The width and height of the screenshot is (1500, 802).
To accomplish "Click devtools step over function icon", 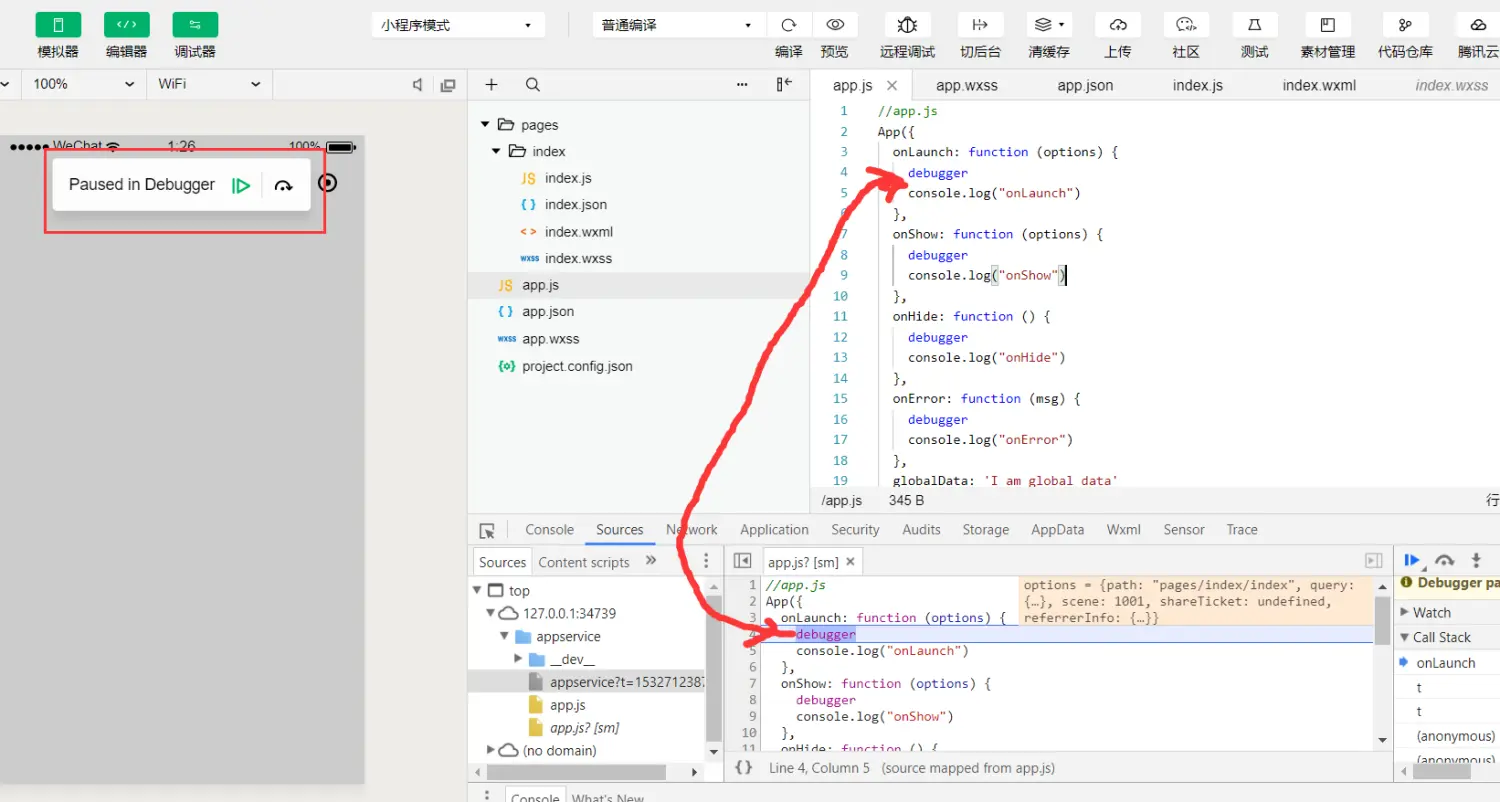I will (x=1444, y=561).
